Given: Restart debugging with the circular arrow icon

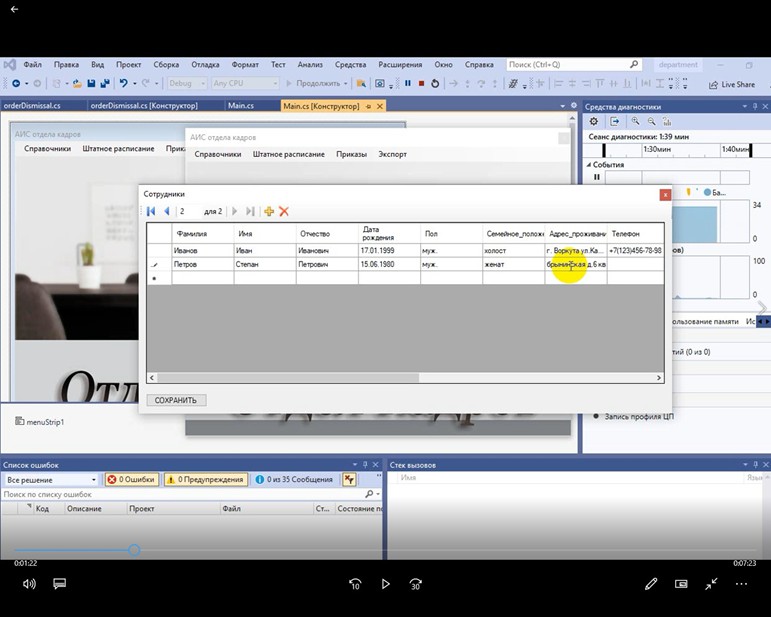Looking at the screenshot, I should coord(435,84).
